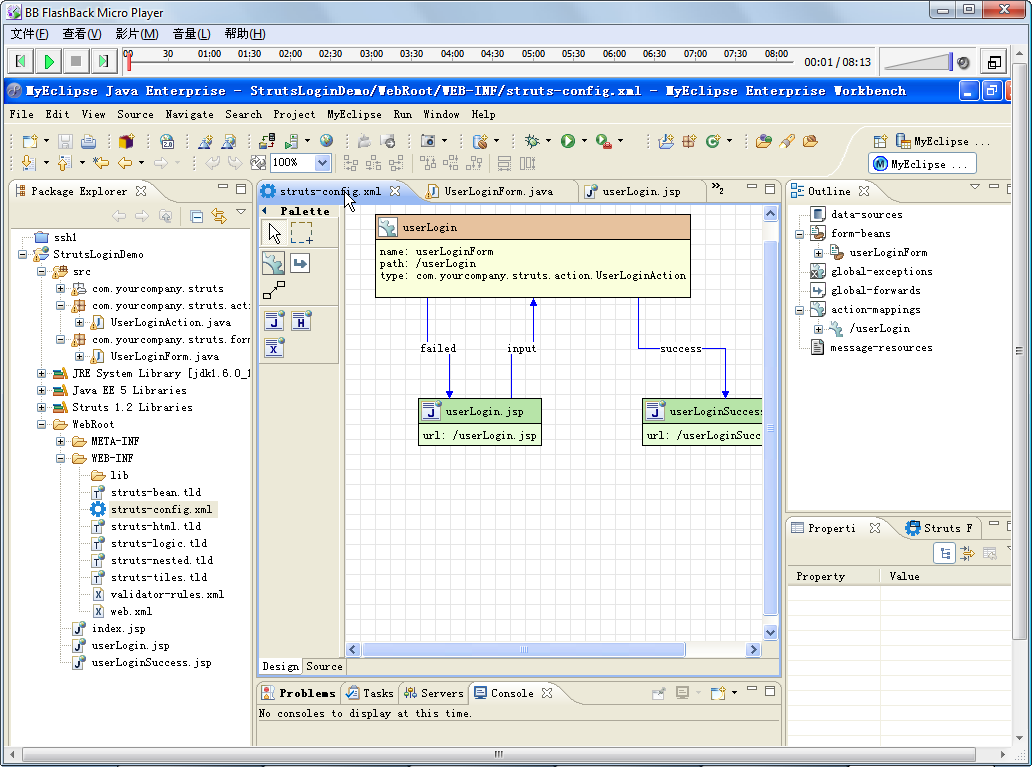The height and width of the screenshot is (767, 1032).
Task: Expand userLoginForm in the Outline
Action: 818,253
